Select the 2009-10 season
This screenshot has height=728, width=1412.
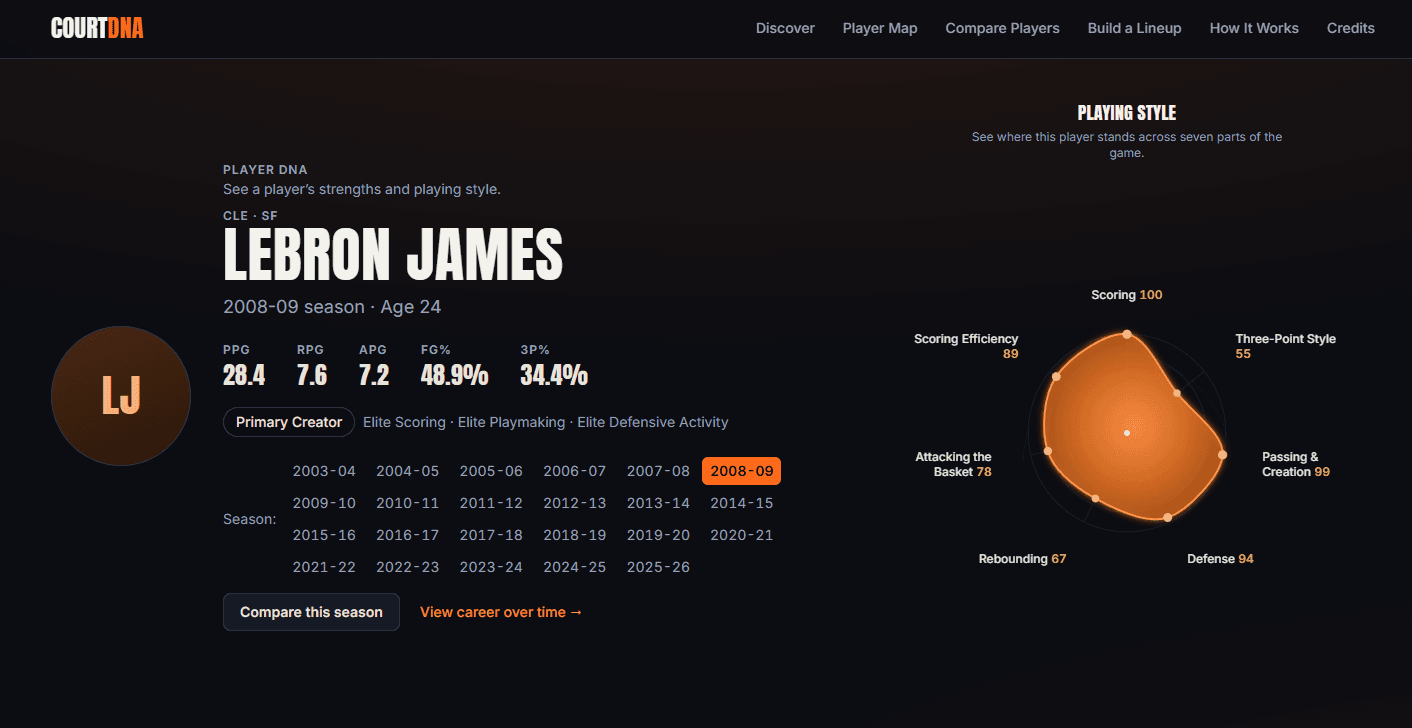324,503
